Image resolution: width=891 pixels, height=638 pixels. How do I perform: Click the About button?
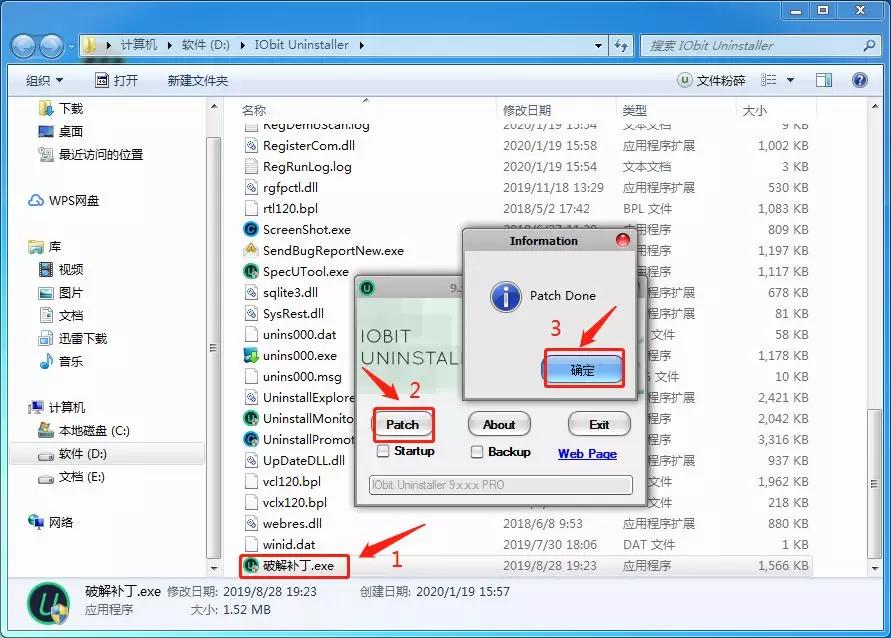point(499,424)
